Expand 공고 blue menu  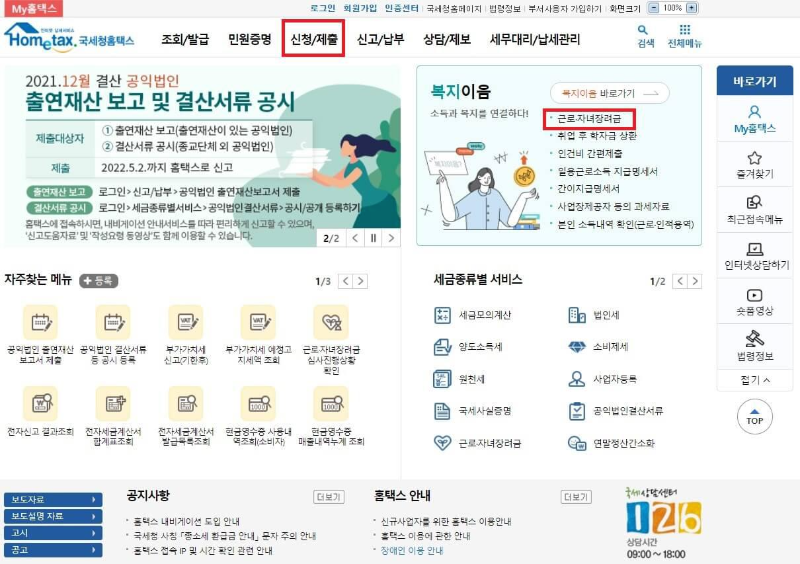tap(53, 550)
